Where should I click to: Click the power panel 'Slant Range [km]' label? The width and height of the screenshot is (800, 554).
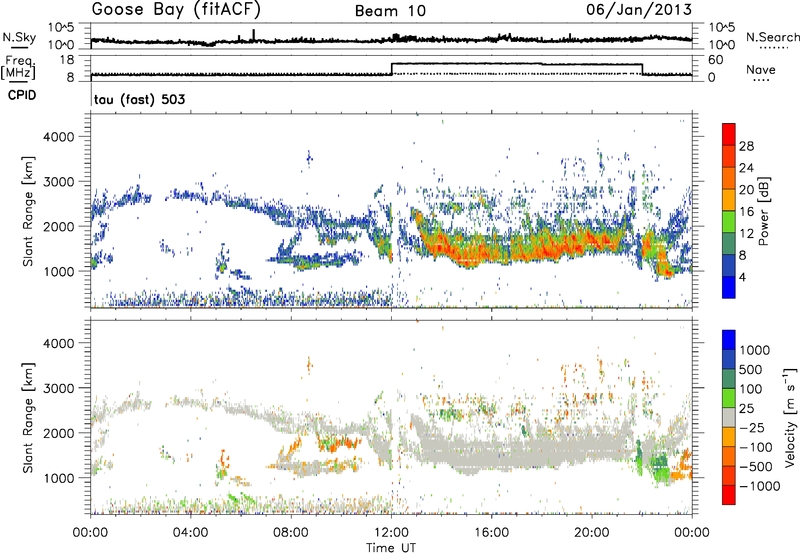tap(28, 211)
